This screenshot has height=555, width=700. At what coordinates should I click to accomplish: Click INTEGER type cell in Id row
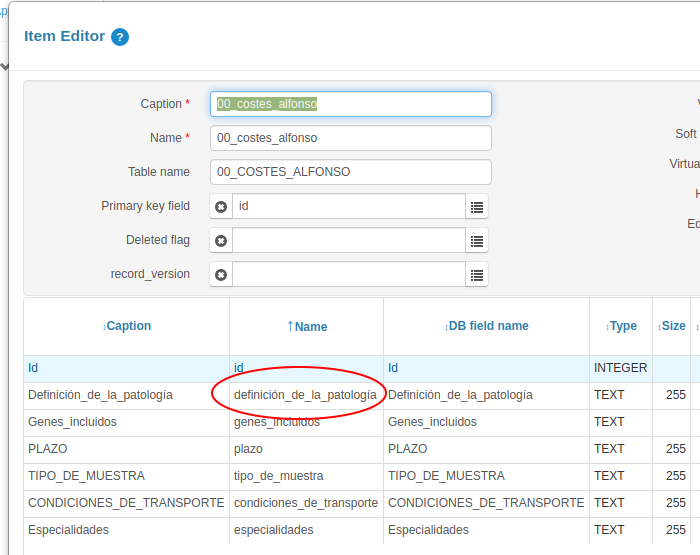pos(621,368)
